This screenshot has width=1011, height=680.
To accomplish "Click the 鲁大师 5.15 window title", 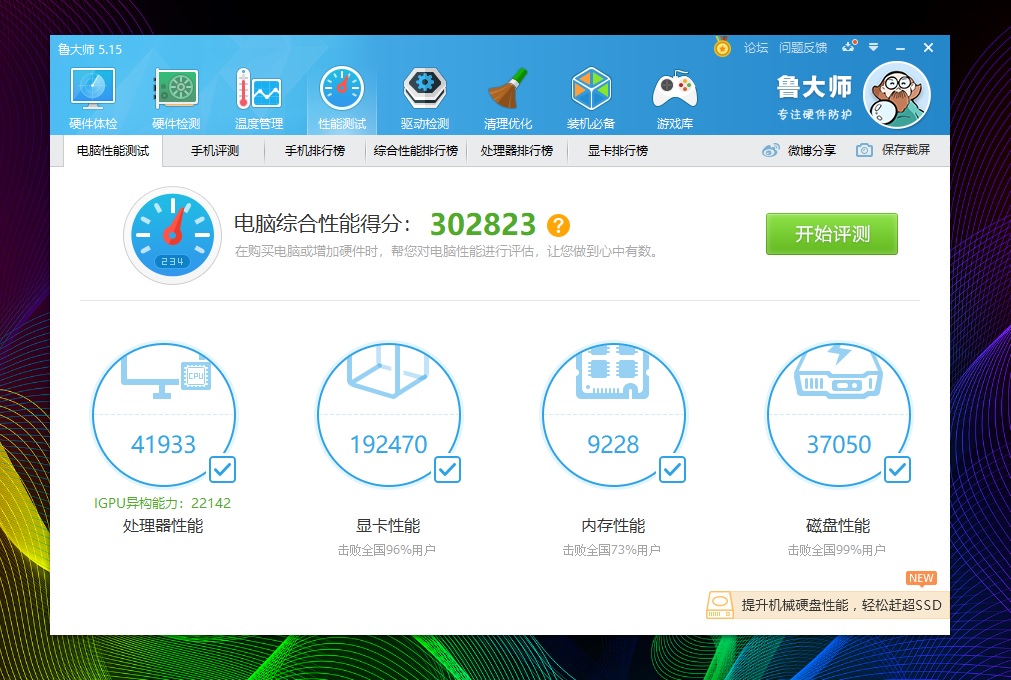I will pos(90,50).
